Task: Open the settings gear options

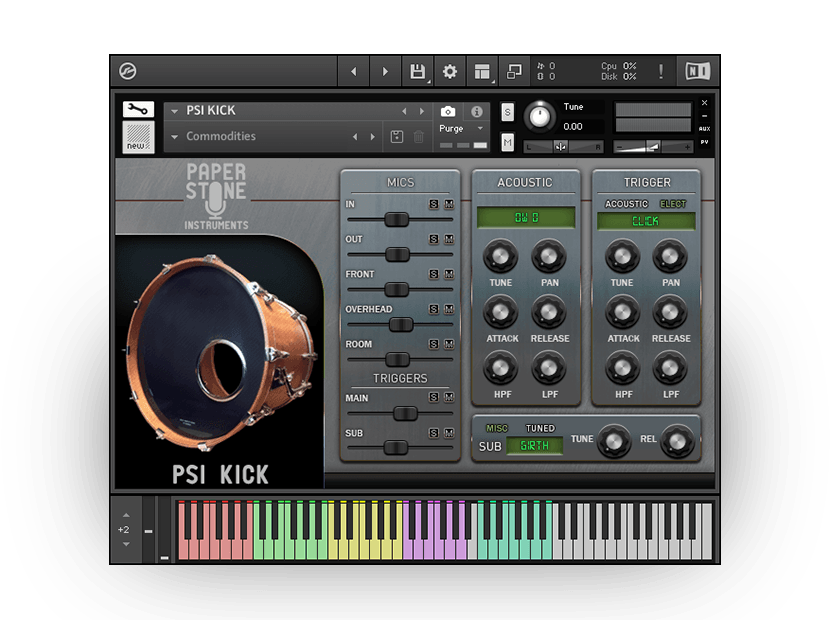Action: [x=450, y=71]
